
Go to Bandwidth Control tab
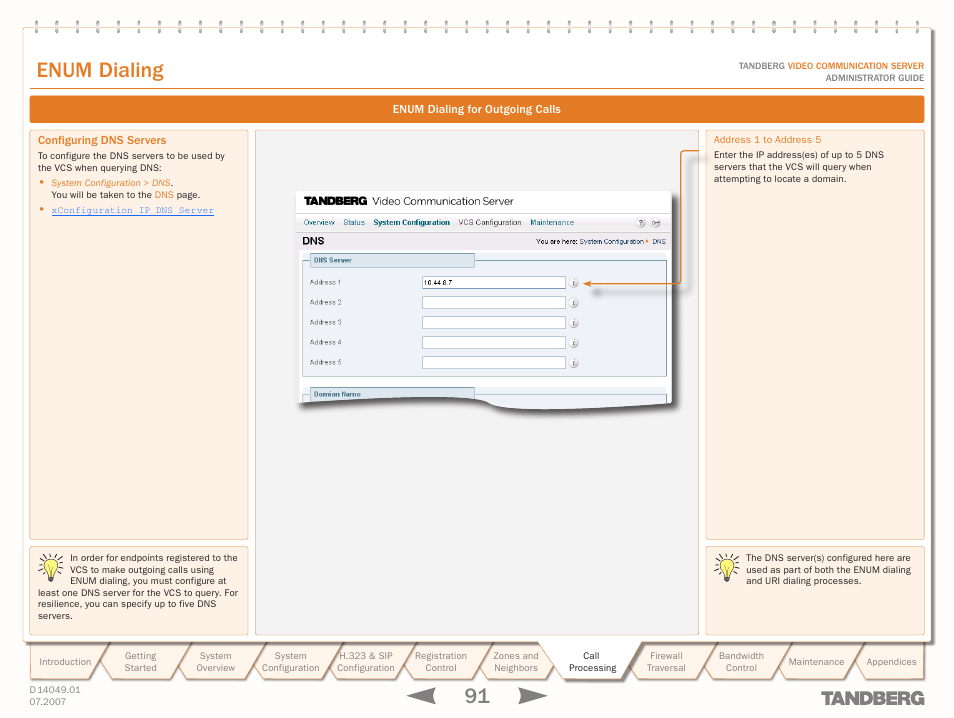click(x=741, y=662)
